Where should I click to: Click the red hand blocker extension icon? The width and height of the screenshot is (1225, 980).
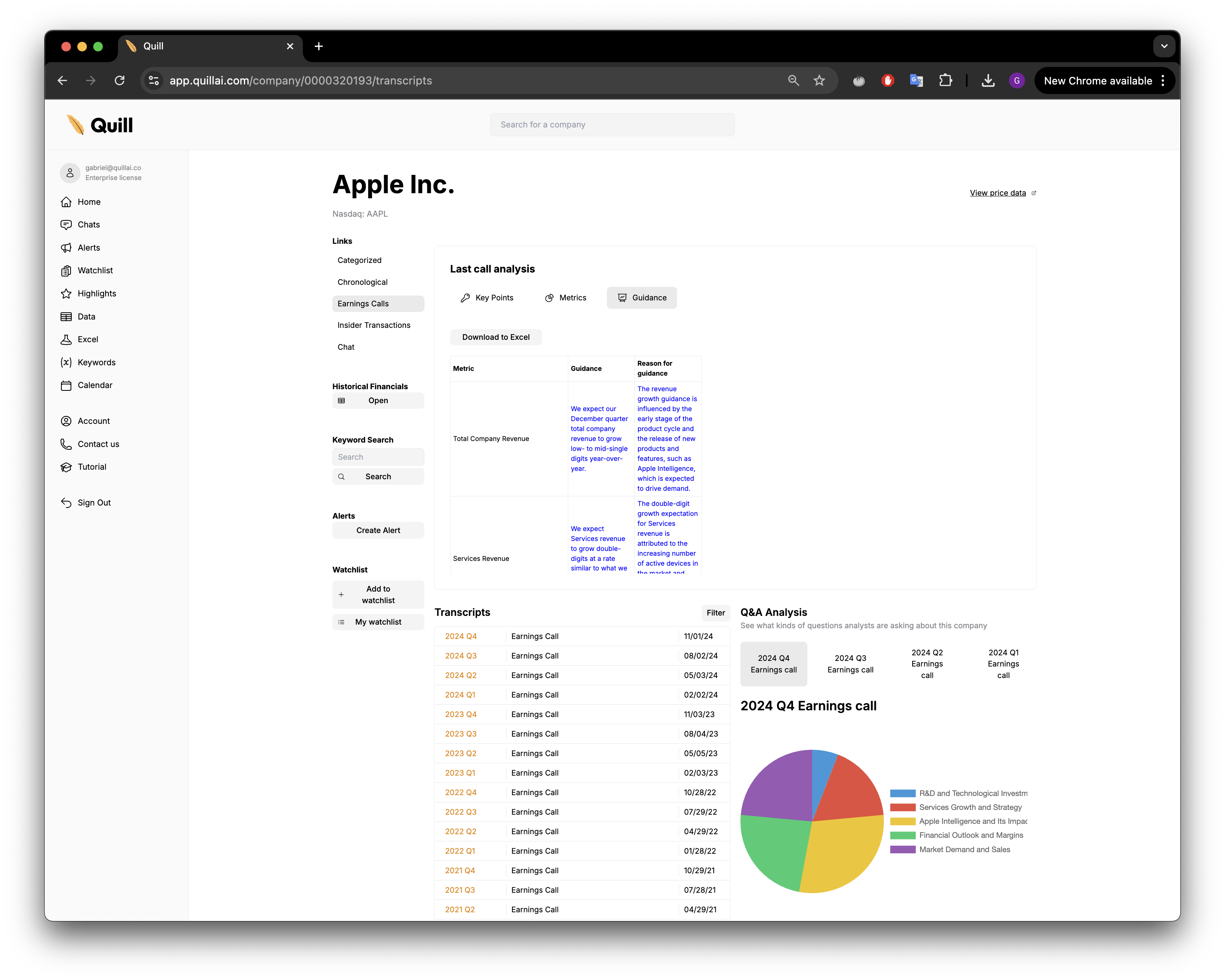tap(887, 81)
